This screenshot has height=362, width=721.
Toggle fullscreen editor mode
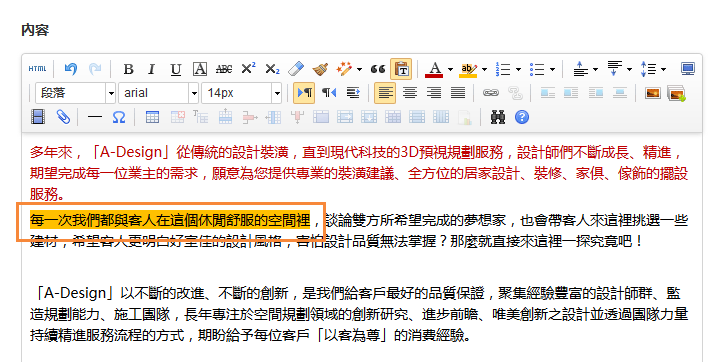pos(688,69)
